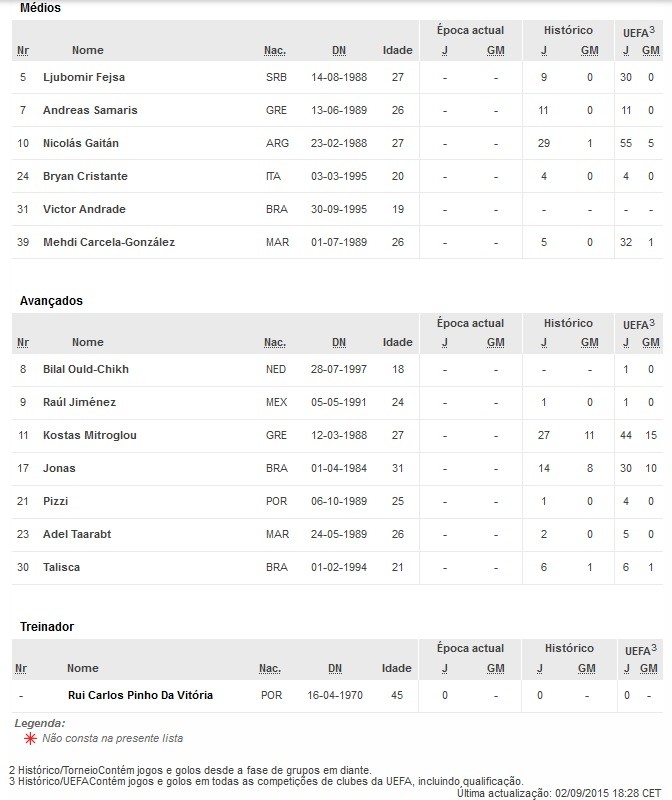Click DN header in Avançados table
Image resolution: width=672 pixels, height=800 pixels.
tap(339, 342)
